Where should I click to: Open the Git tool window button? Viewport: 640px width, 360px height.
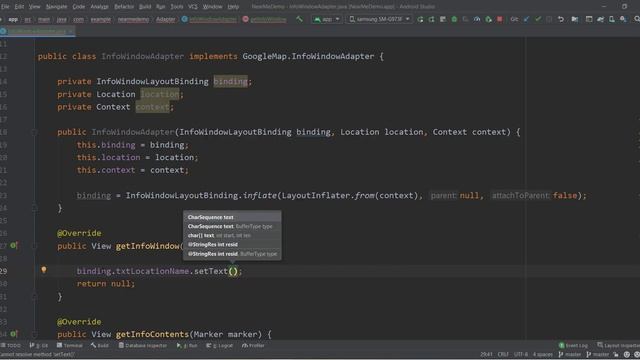pyautogui.click(x=39, y=345)
